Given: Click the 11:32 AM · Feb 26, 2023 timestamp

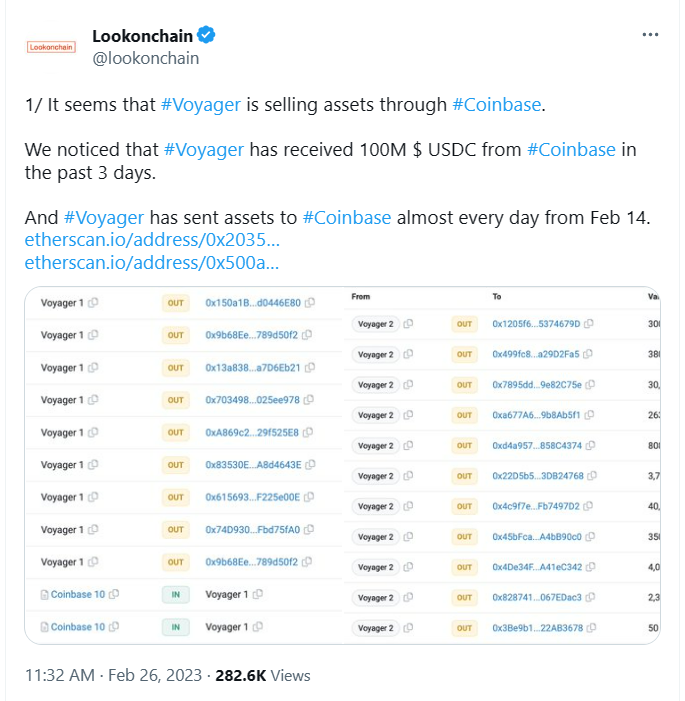Looking at the screenshot, I should pos(114,675).
